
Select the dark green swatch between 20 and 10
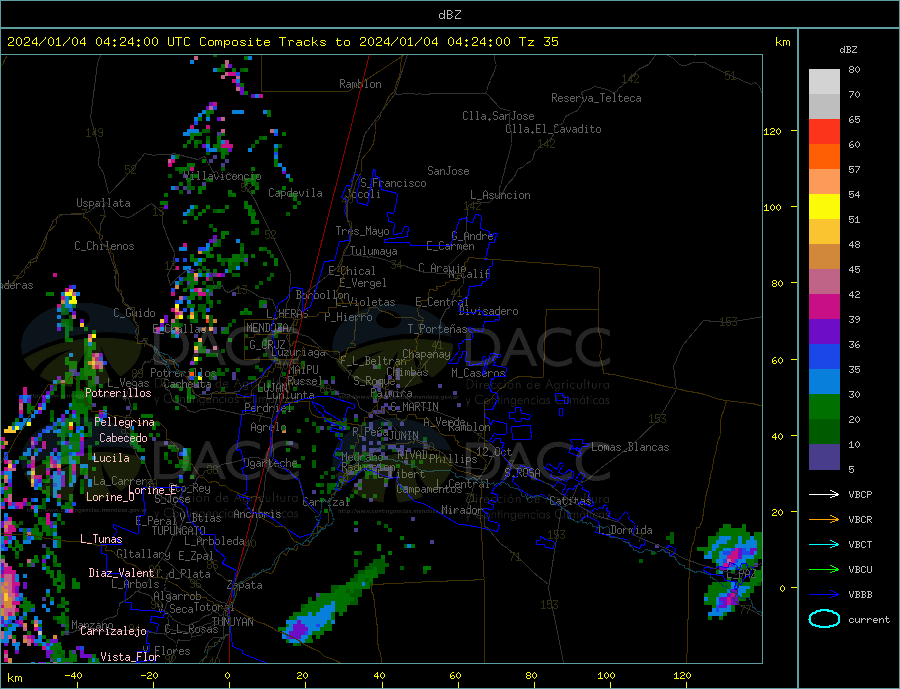(x=824, y=432)
